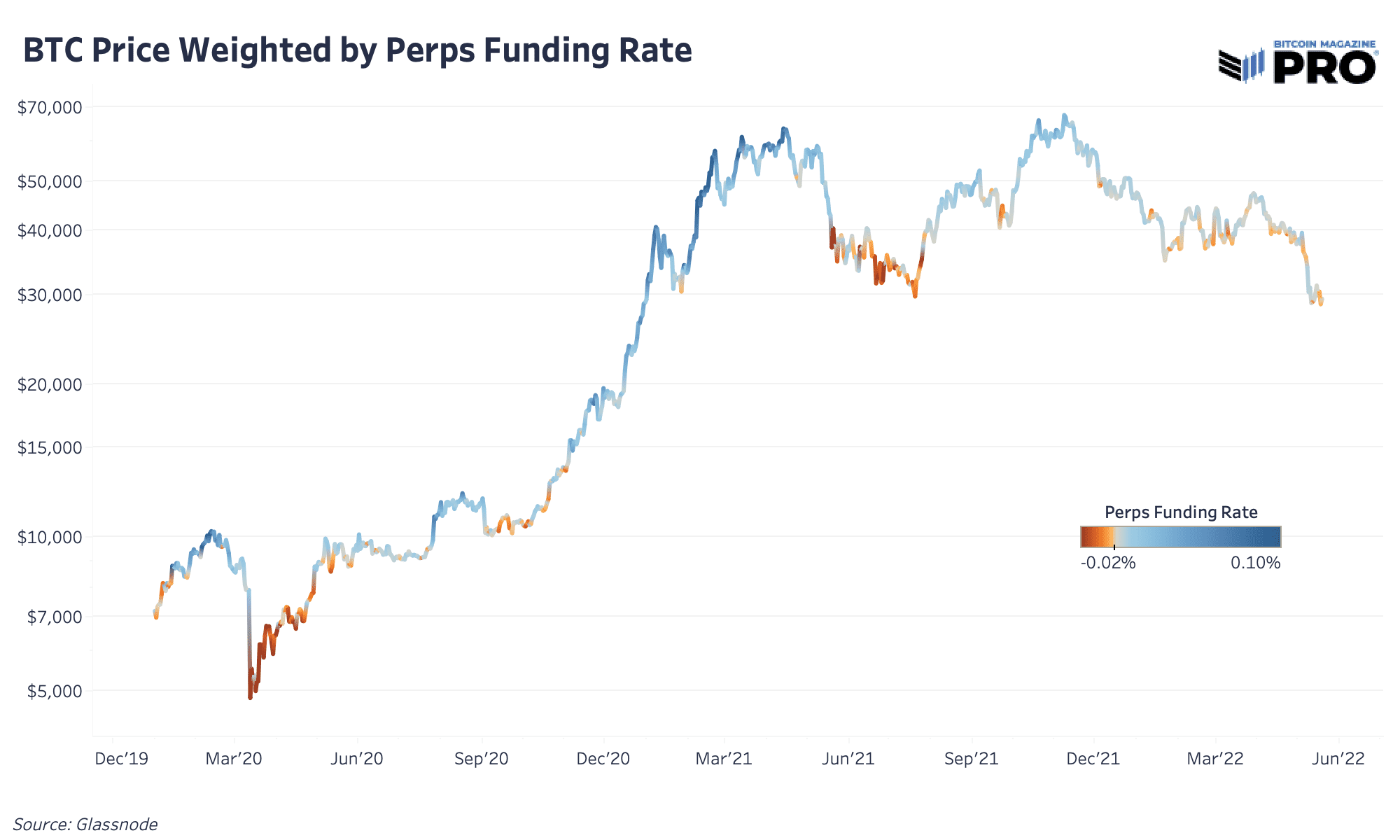Click the Source: Glassnode caption
The width and height of the screenshot is (1400, 840).
coord(85,824)
